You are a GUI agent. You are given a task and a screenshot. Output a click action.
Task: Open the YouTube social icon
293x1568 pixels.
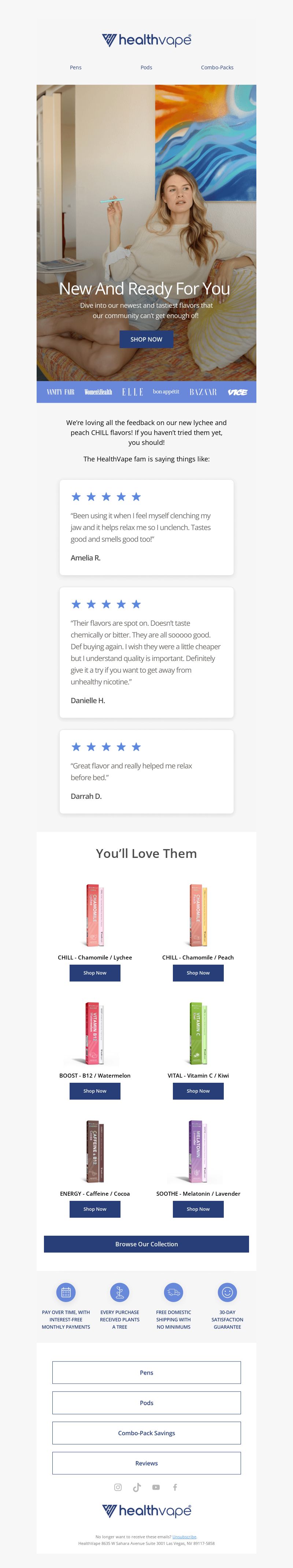point(156,1487)
